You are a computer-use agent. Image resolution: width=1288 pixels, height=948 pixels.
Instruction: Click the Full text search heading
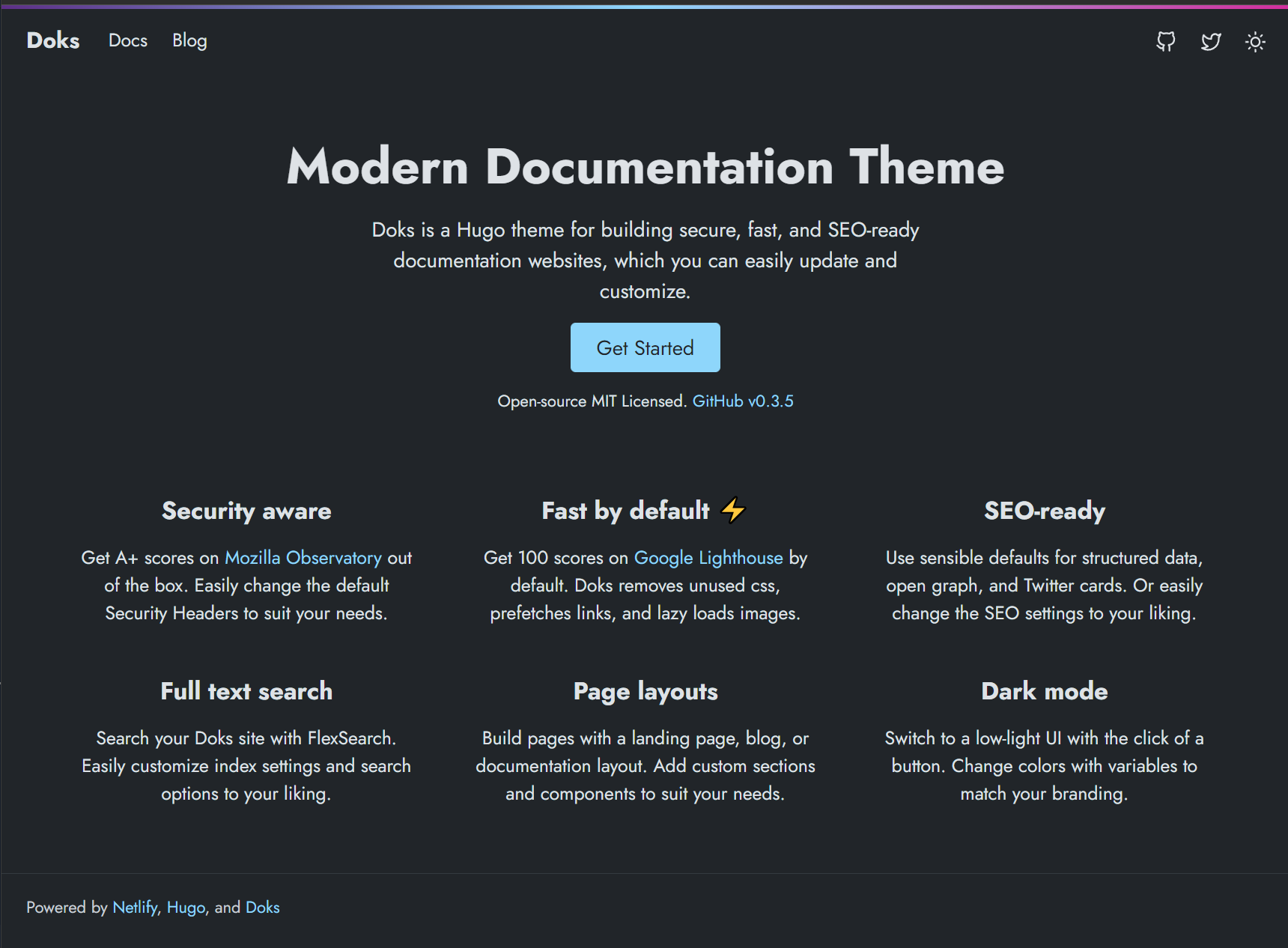[246, 691]
